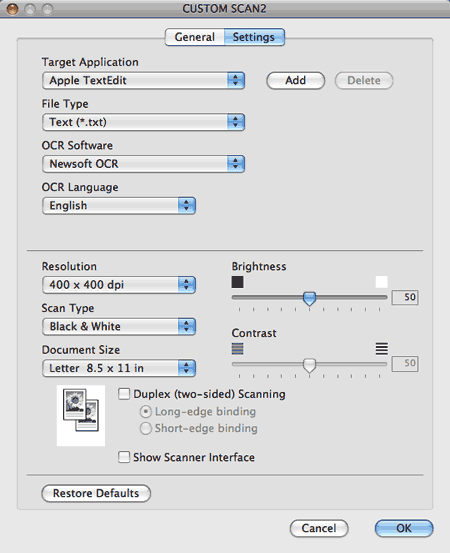
Task: Check Show Scanner Interface option
Action: click(x=124, y=457)
